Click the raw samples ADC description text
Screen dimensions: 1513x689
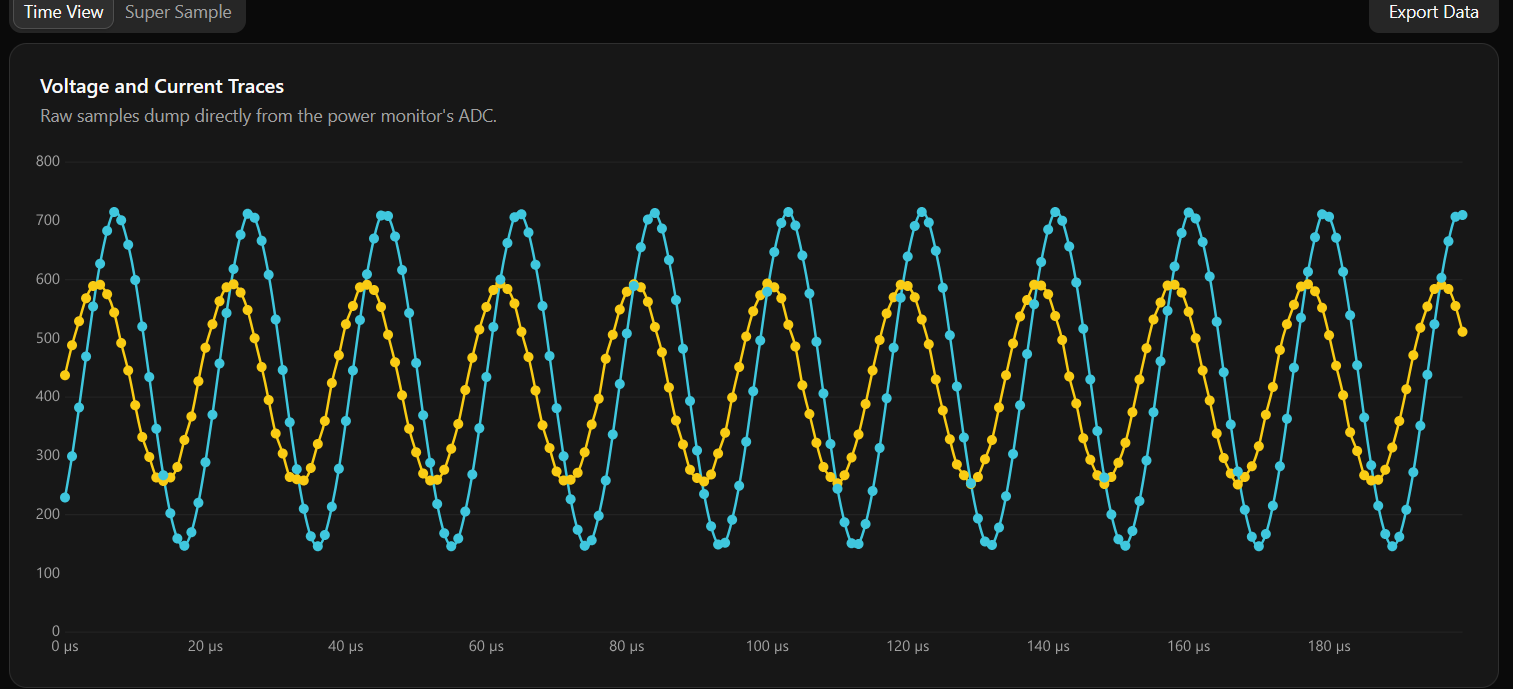[268, 116]
